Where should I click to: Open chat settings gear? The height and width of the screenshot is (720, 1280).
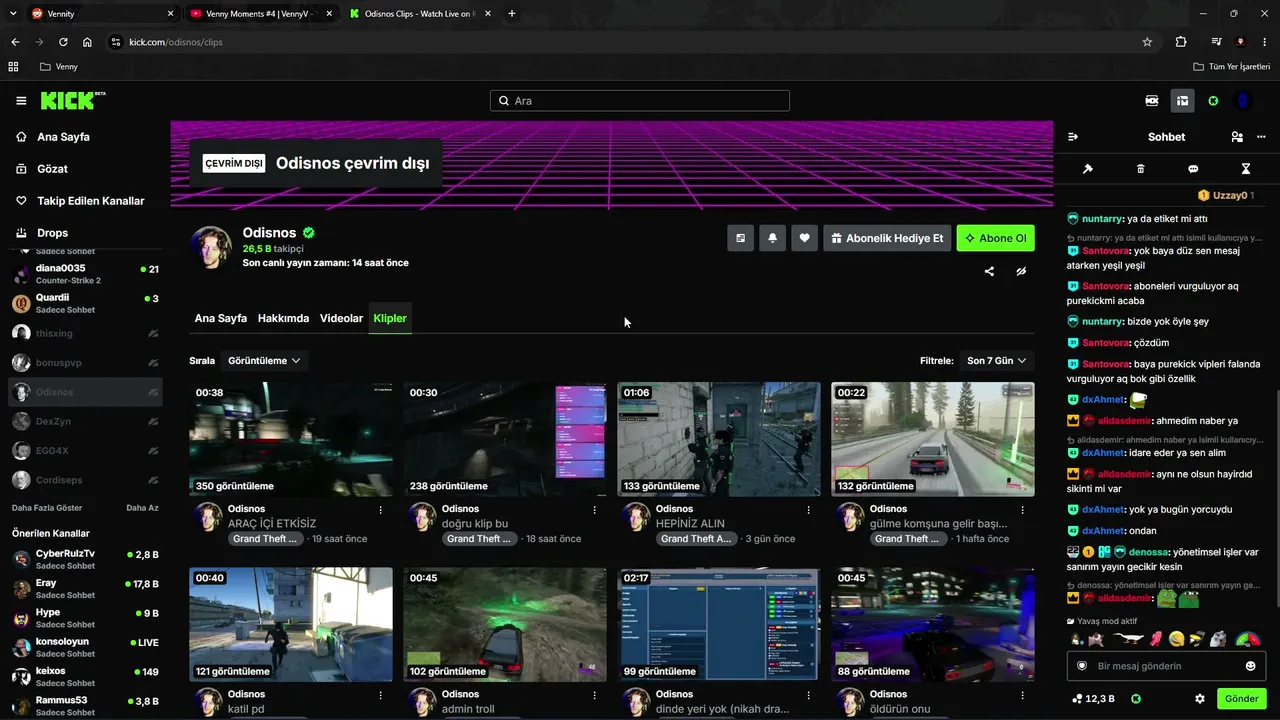pyautogui.click(x=1200, y=699)
